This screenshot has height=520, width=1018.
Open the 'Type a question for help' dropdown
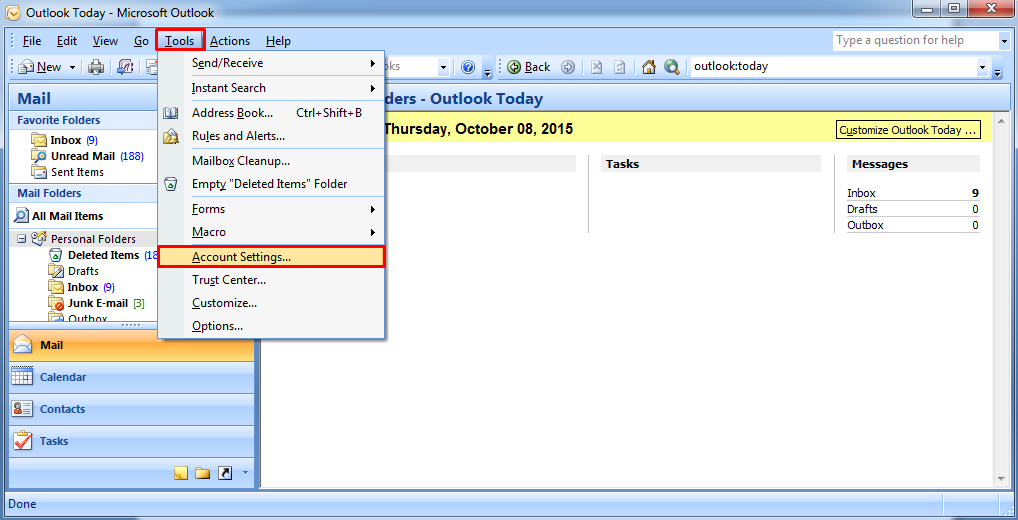tap(1004, 41)
